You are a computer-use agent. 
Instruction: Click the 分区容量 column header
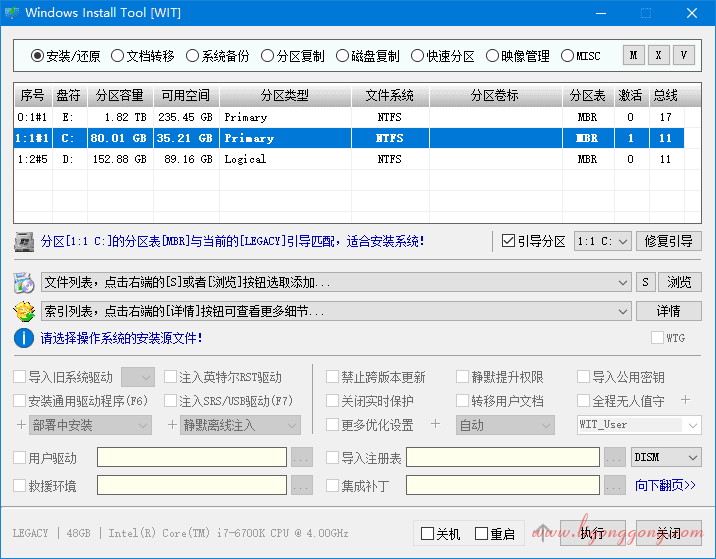click(x=120, y=95)
